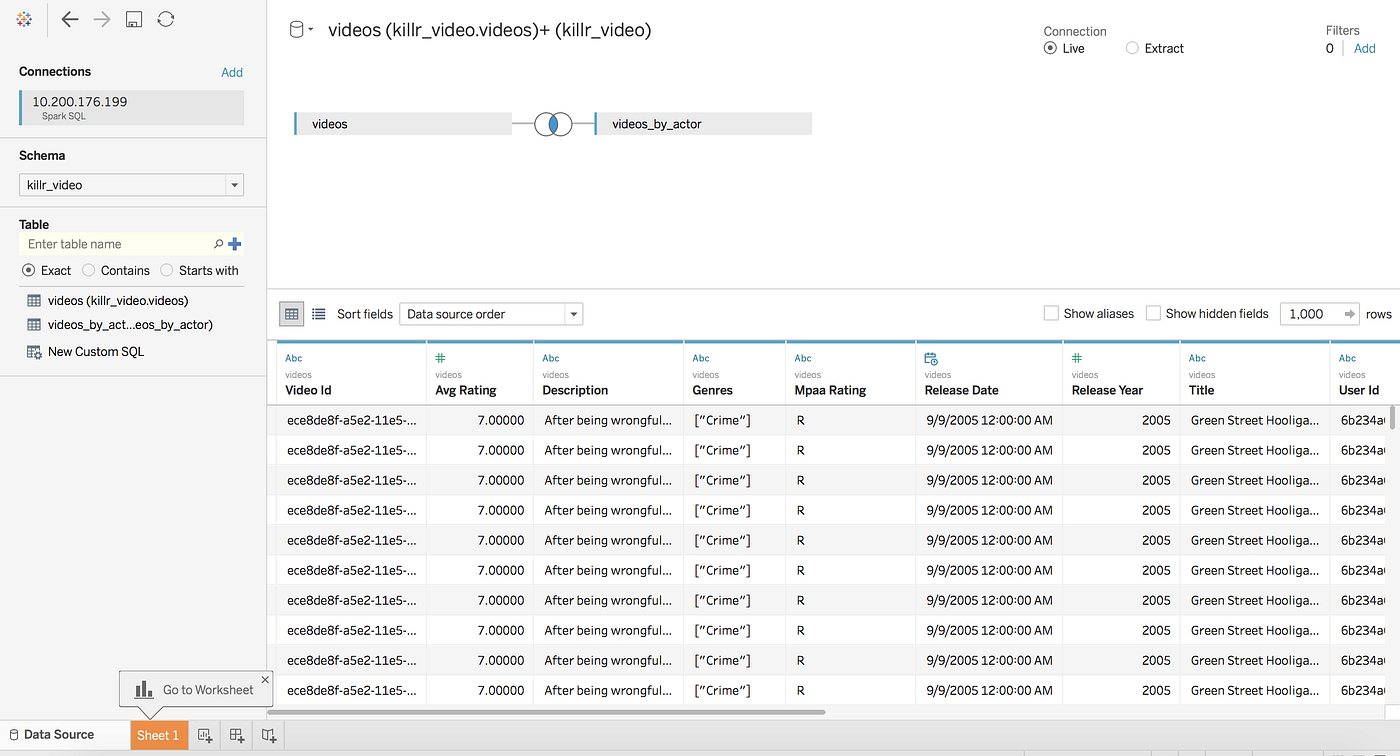This screenshot has width=1400, height=756.
Task: Enable the Show aliases checkbox
Action: tap(1051, 313)
